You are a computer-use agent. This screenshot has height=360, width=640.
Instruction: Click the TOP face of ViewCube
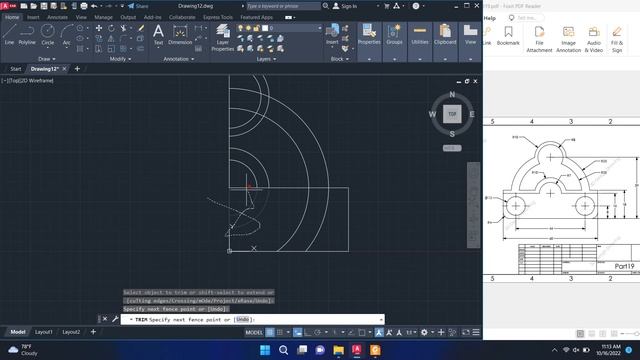click(x=452, y=114)
